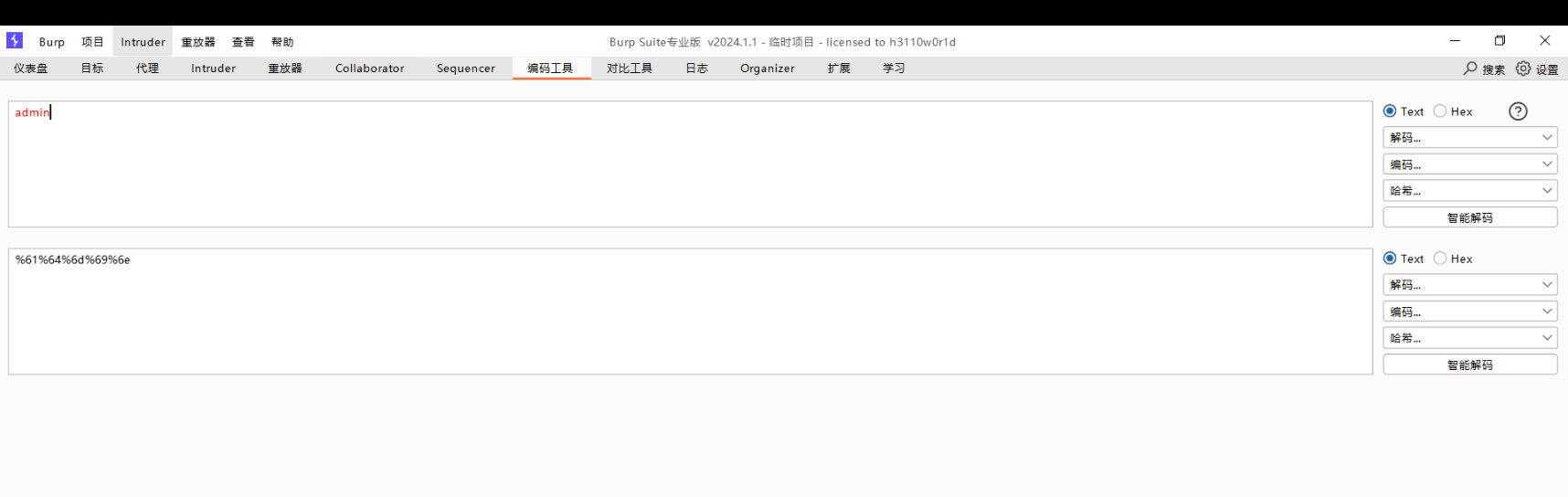Screen dimensions: 1568x497
Task: Expand the top 哈希 (hash) dropdown
Action: 1469,191
